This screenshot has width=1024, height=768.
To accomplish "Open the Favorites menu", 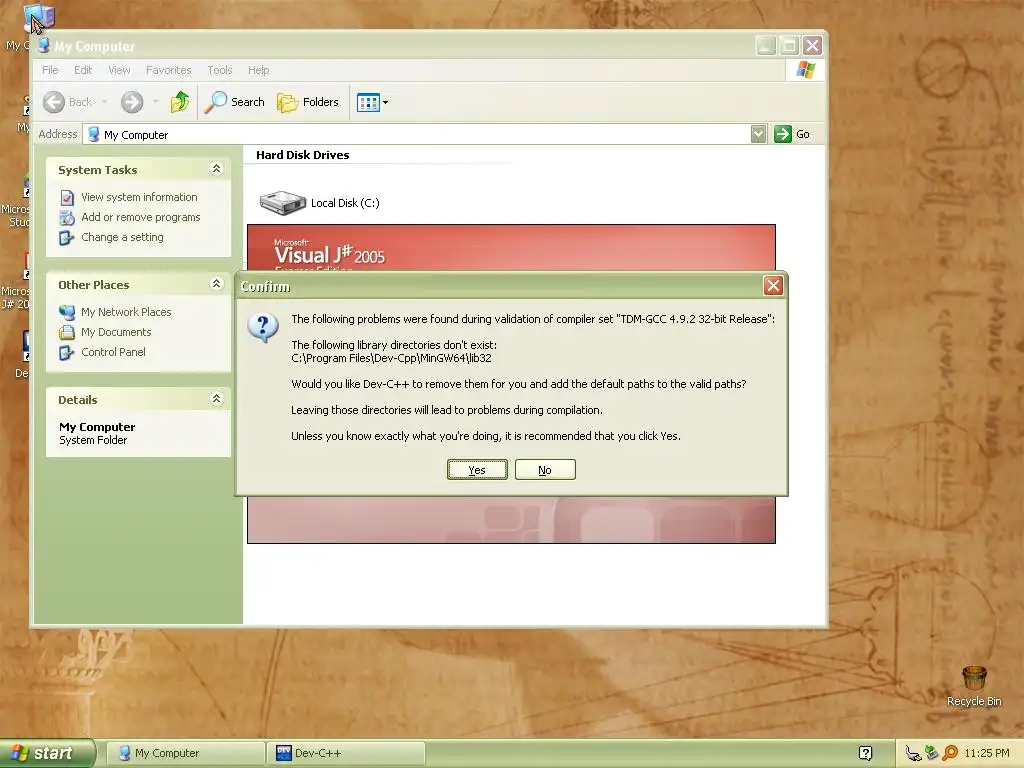I will 168,70.
